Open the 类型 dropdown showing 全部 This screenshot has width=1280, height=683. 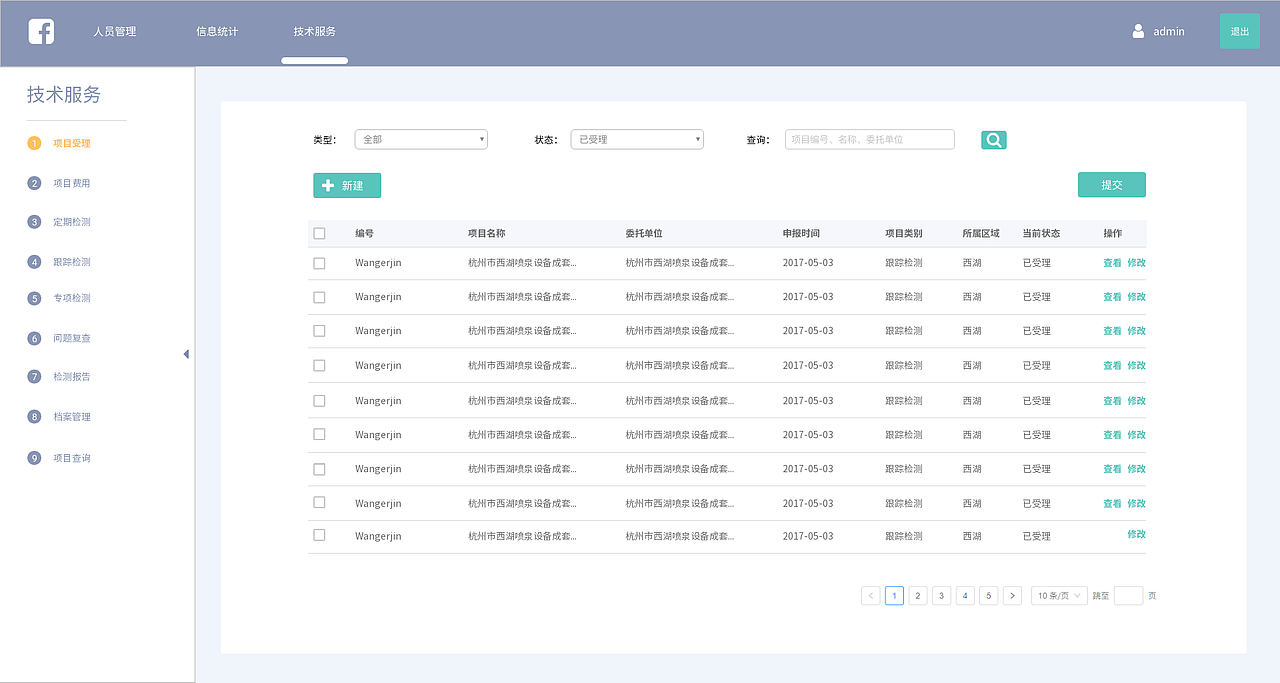[x=420, y=139]
